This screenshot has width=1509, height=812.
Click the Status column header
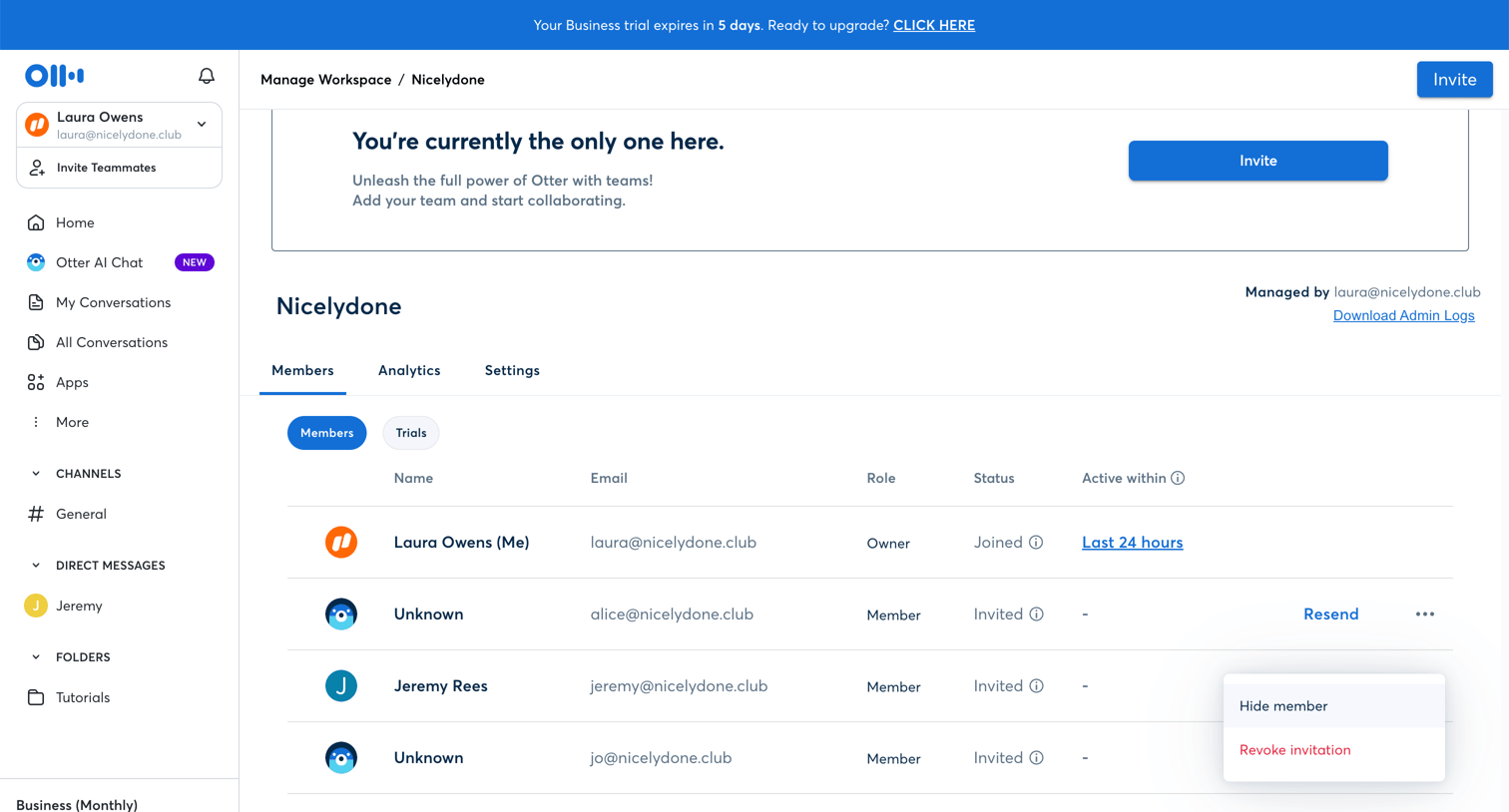pyautogui.click(x=994, y=478)
